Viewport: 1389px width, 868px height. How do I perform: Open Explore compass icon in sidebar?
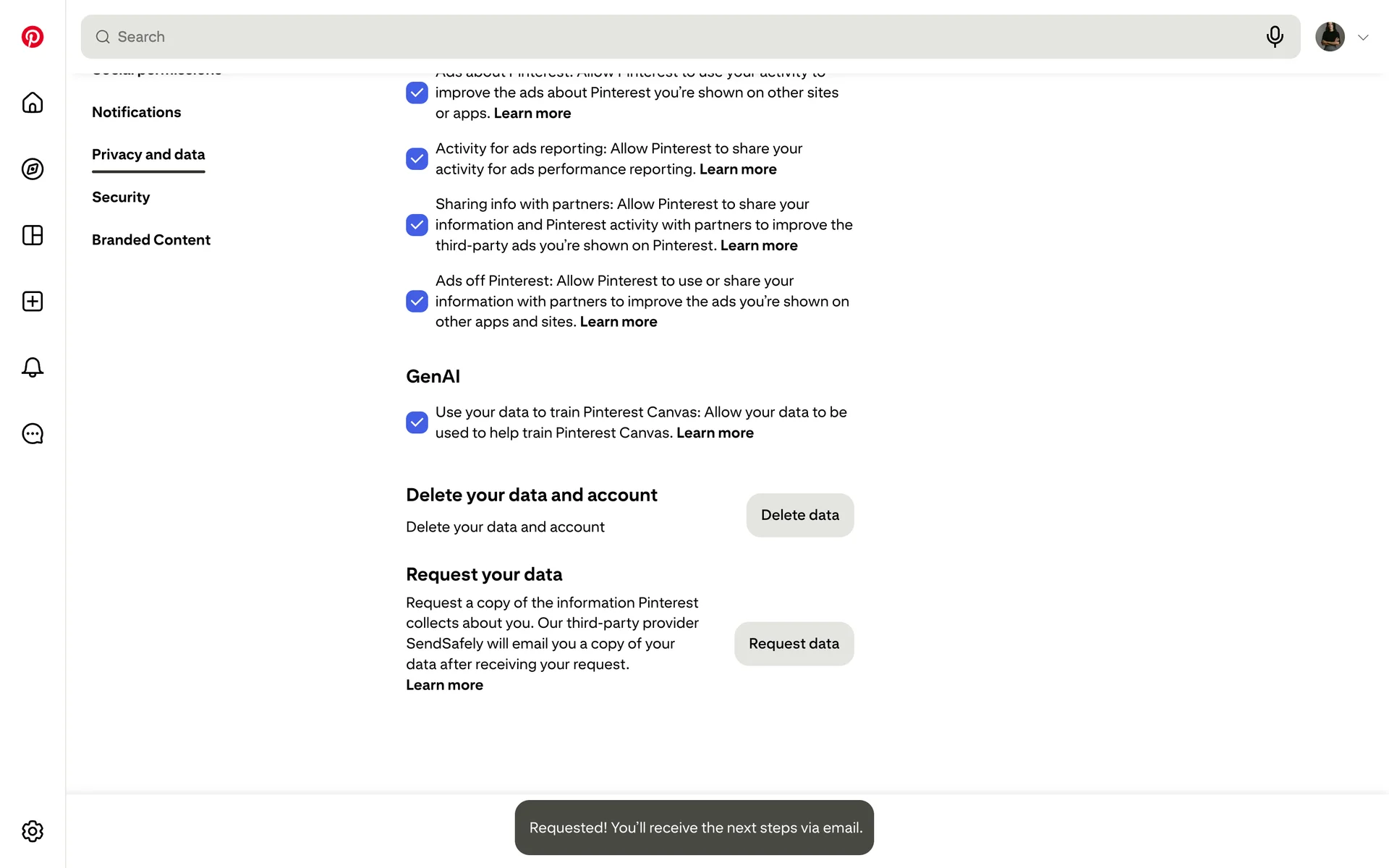click(x=33, y=169)
